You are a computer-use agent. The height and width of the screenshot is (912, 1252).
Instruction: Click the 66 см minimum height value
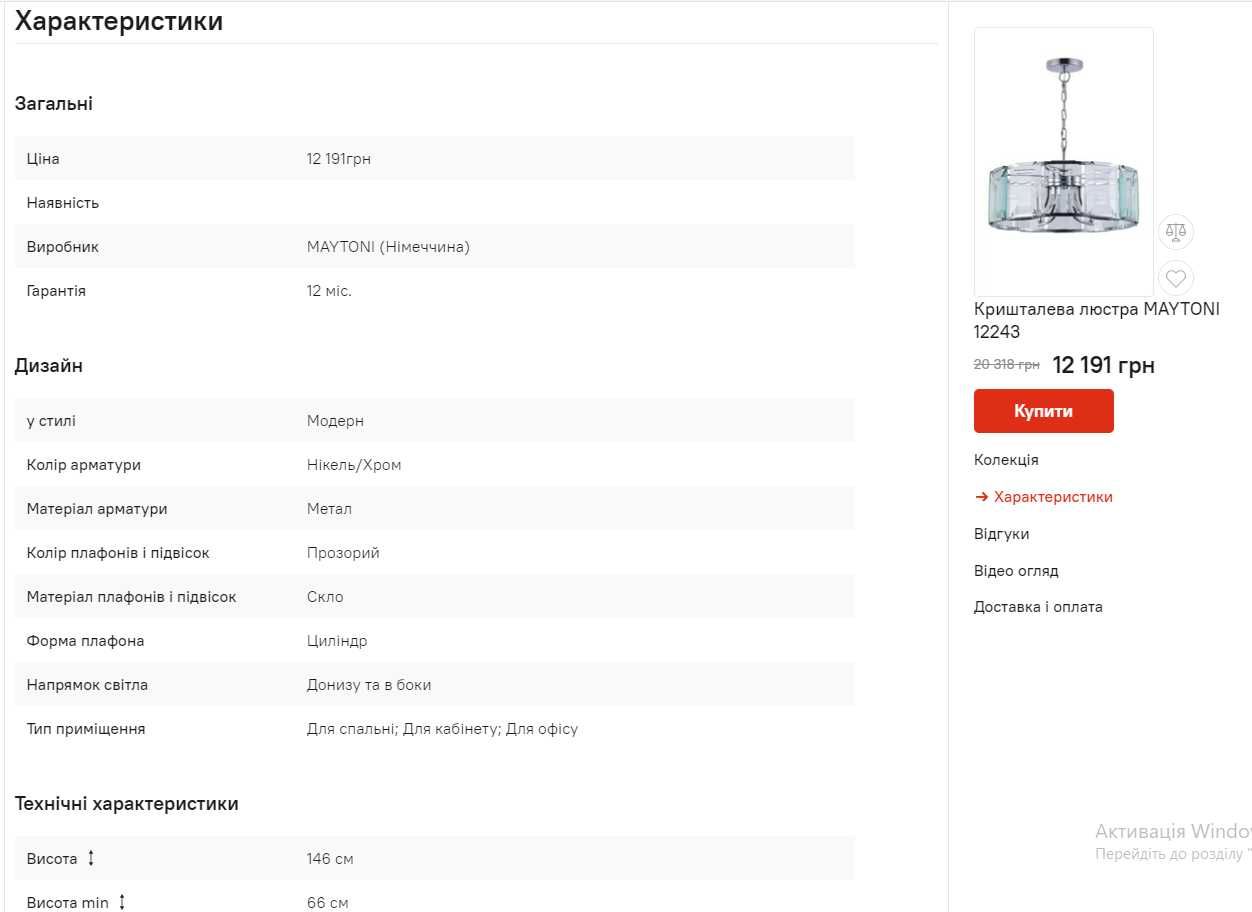pyautogui.click(x=328, y=903)
